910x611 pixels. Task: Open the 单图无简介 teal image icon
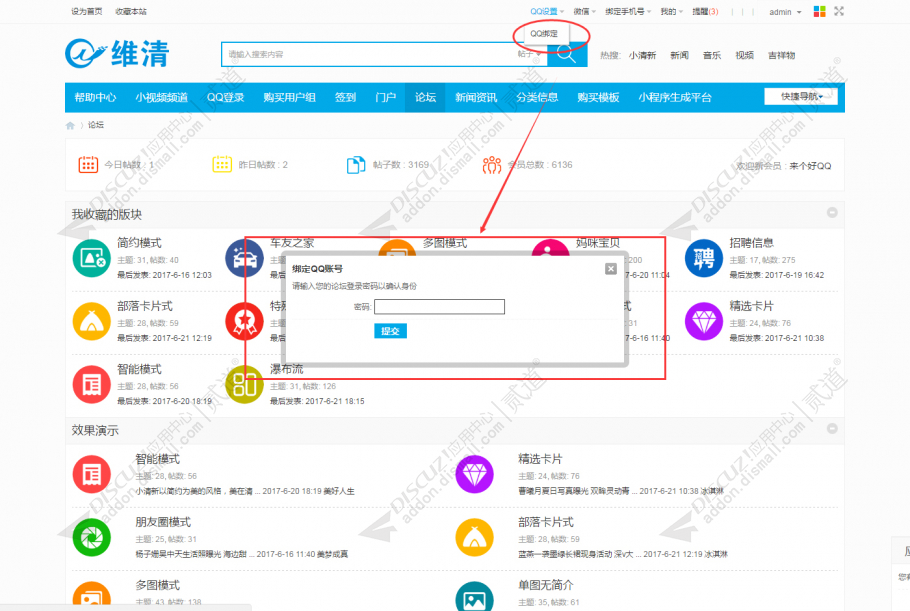(474, 596)
